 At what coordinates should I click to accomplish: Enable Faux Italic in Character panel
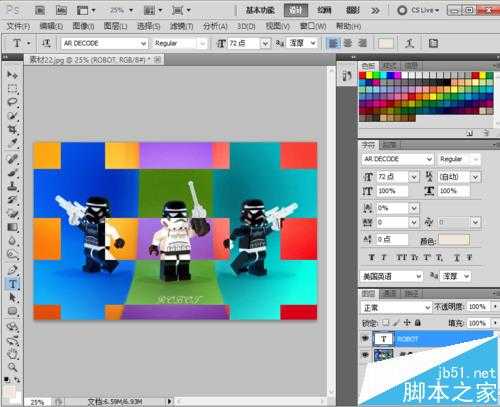(384, 257)
